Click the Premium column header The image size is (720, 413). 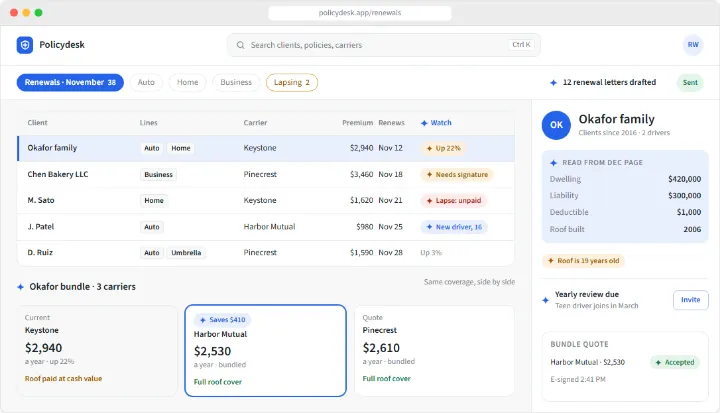coord(357,123)
